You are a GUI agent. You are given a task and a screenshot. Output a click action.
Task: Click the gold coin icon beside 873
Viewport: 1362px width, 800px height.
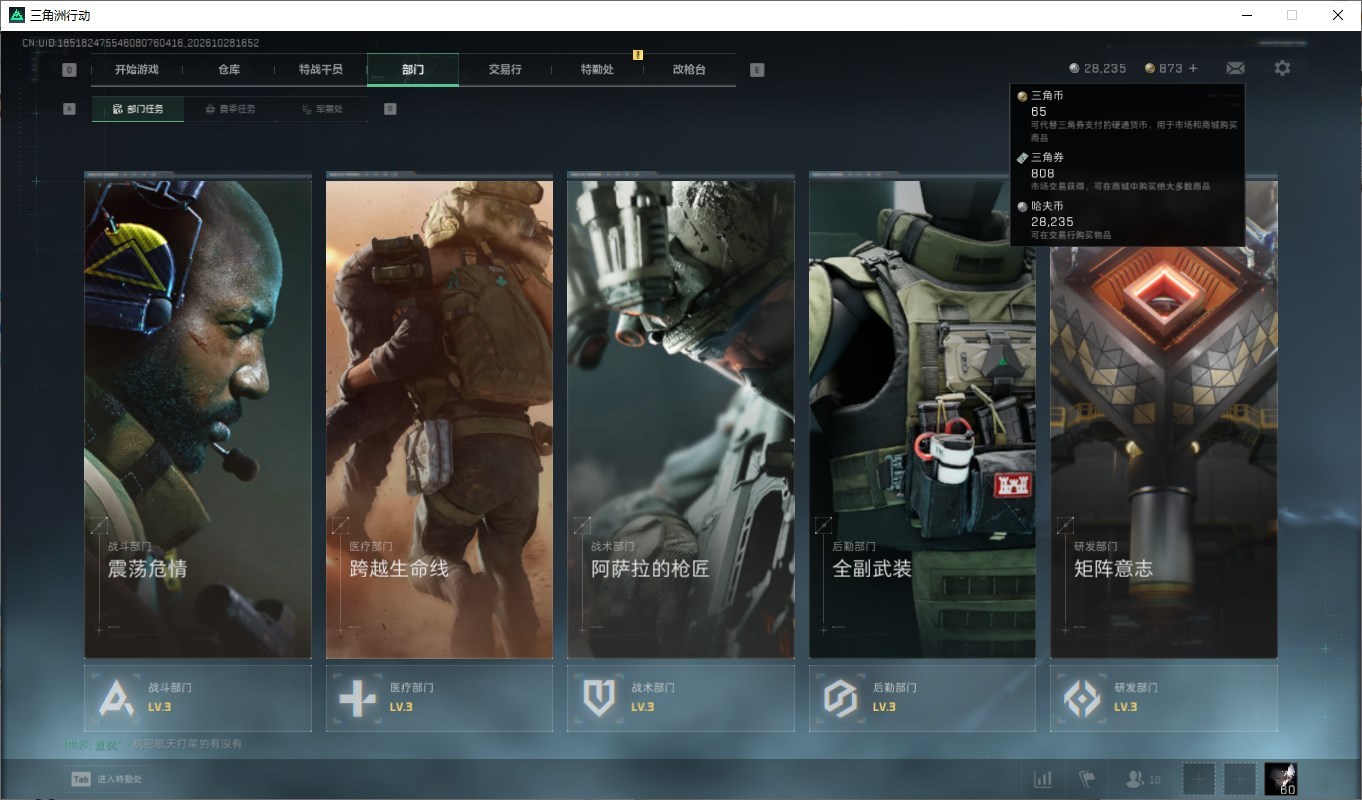coord(1150,68)
